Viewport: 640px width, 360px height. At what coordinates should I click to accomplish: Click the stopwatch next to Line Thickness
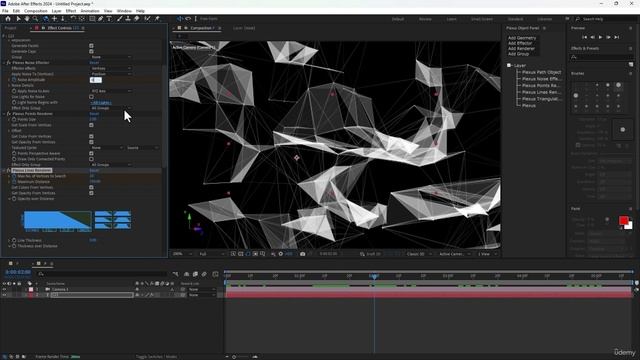pyautogui.click(x=14, y=240)
